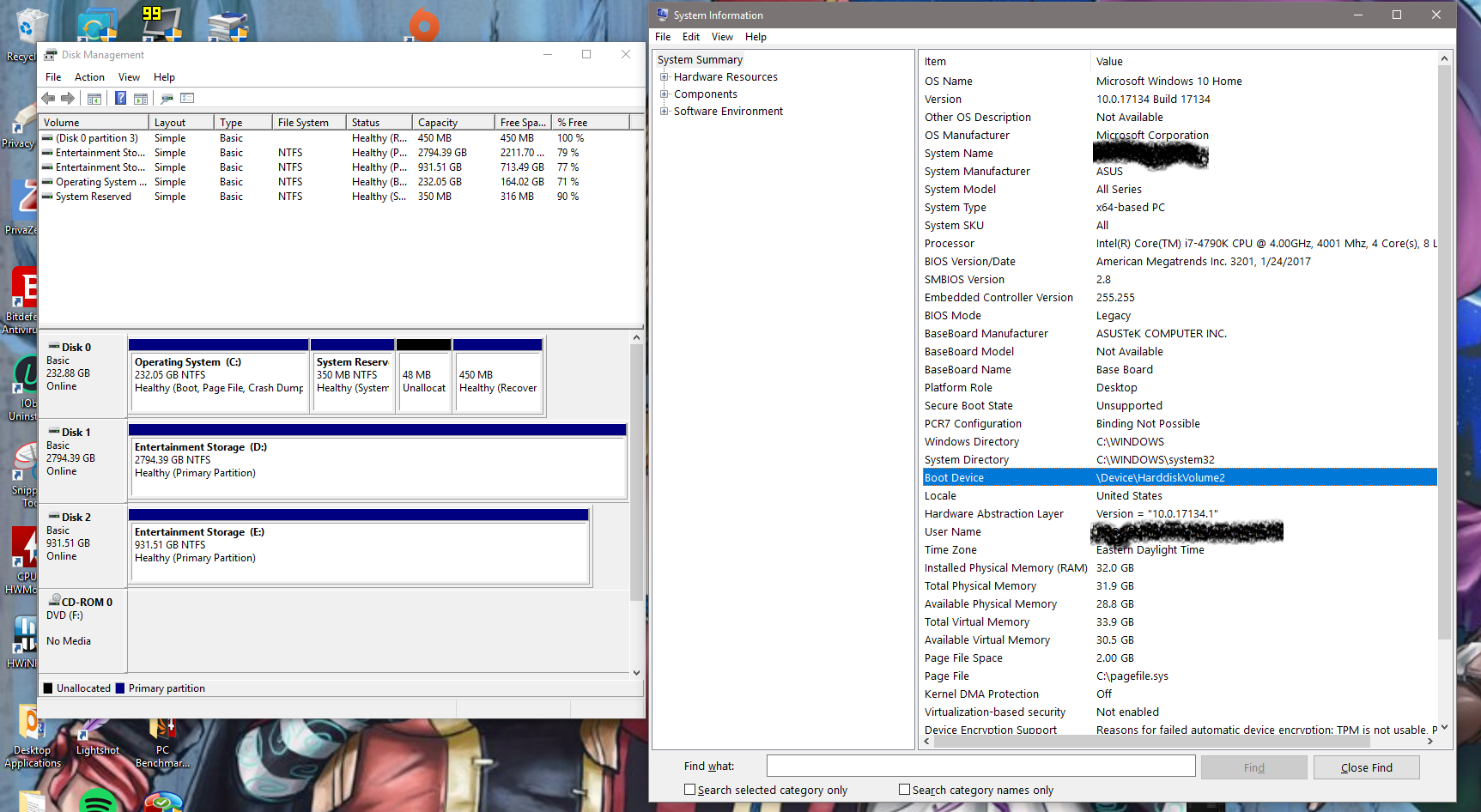Viewport: 1481px width, 812px height.
Task: Select the Secure Boot State row
Action: (x=1180, y=406)
